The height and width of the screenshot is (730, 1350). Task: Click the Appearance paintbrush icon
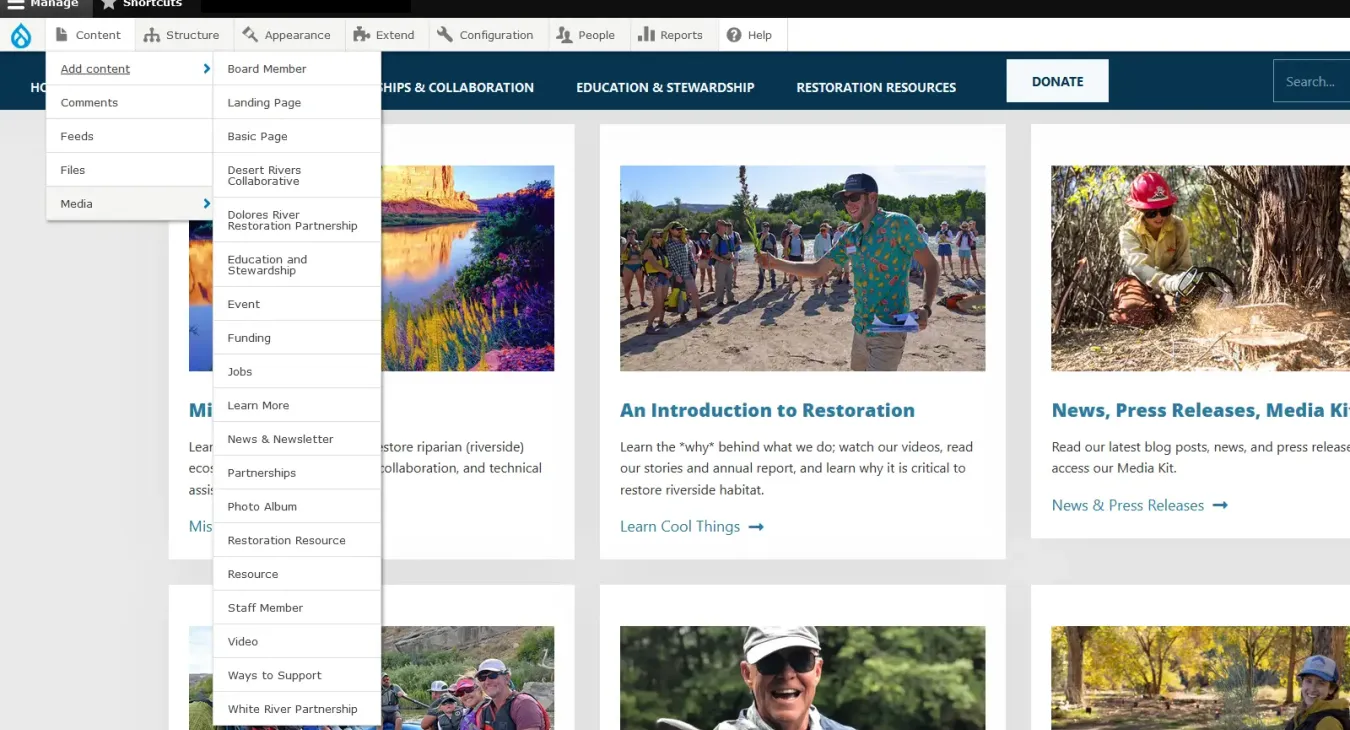coord(249,35)
